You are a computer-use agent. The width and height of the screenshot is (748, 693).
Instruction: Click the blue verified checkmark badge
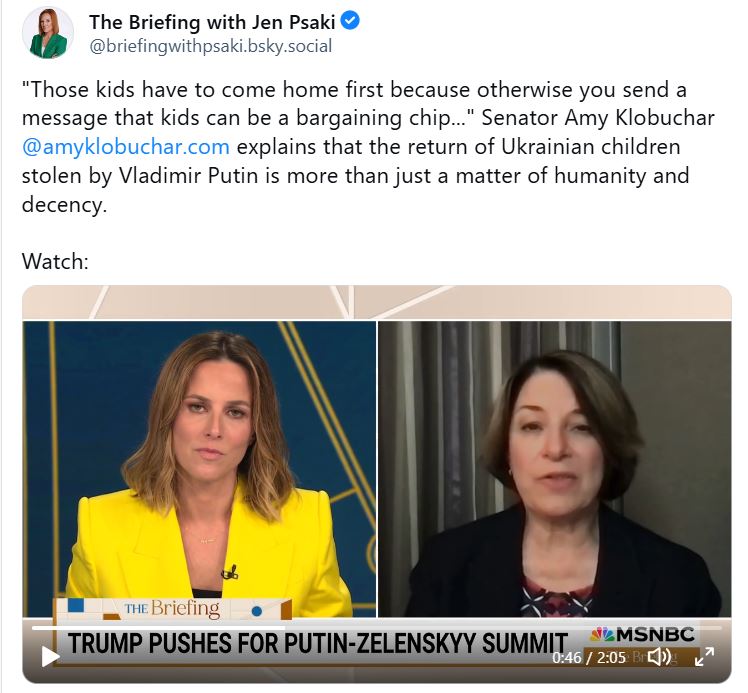point(351,21)
